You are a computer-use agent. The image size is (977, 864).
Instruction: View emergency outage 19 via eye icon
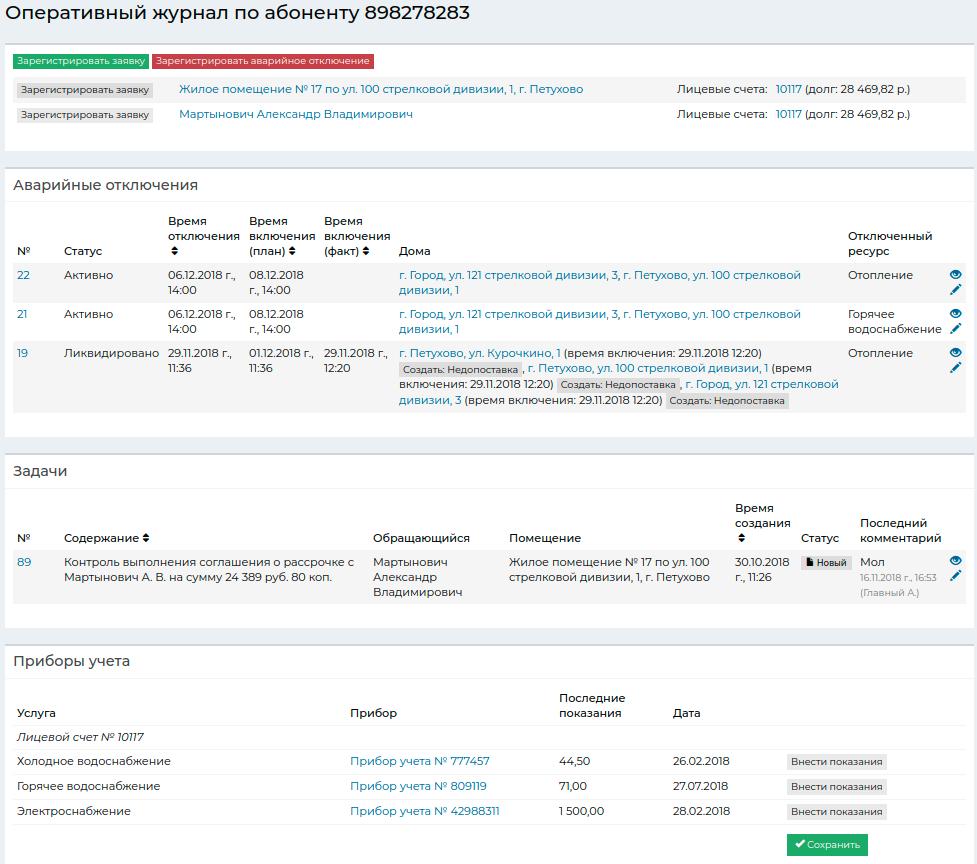coord(955,353)
